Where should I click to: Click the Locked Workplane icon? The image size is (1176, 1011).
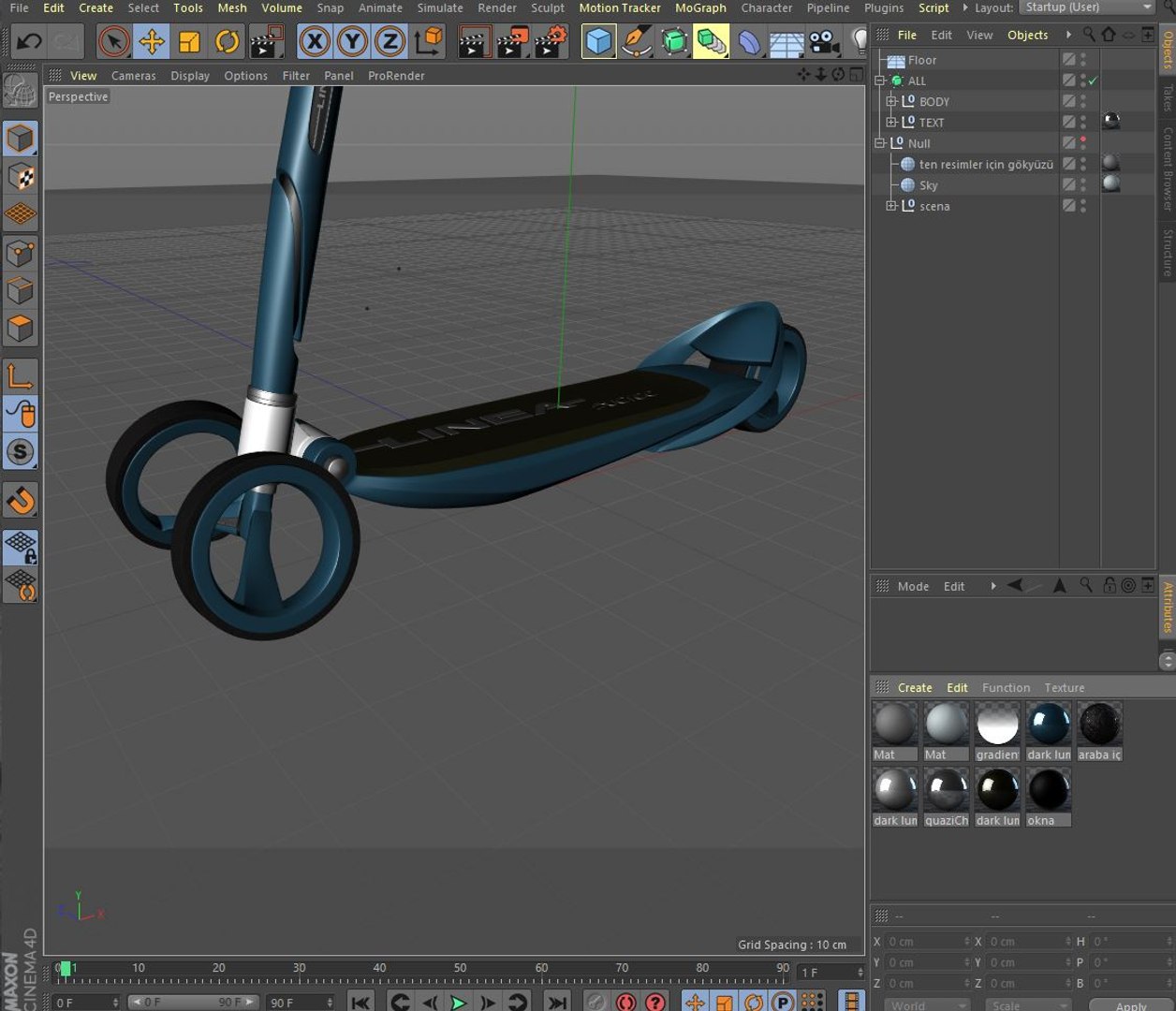(21, 549)
